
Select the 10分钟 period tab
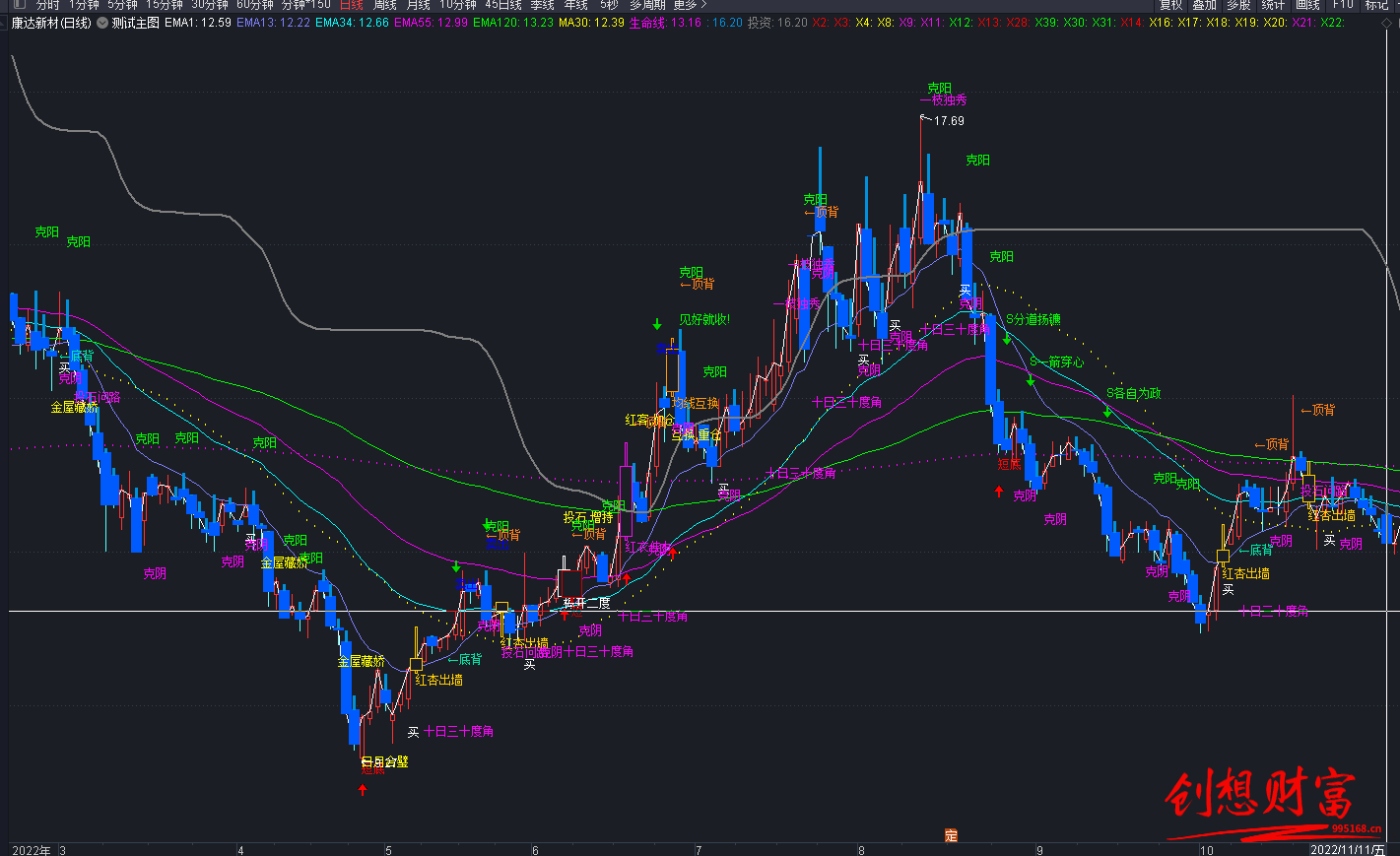coord(458,5)
